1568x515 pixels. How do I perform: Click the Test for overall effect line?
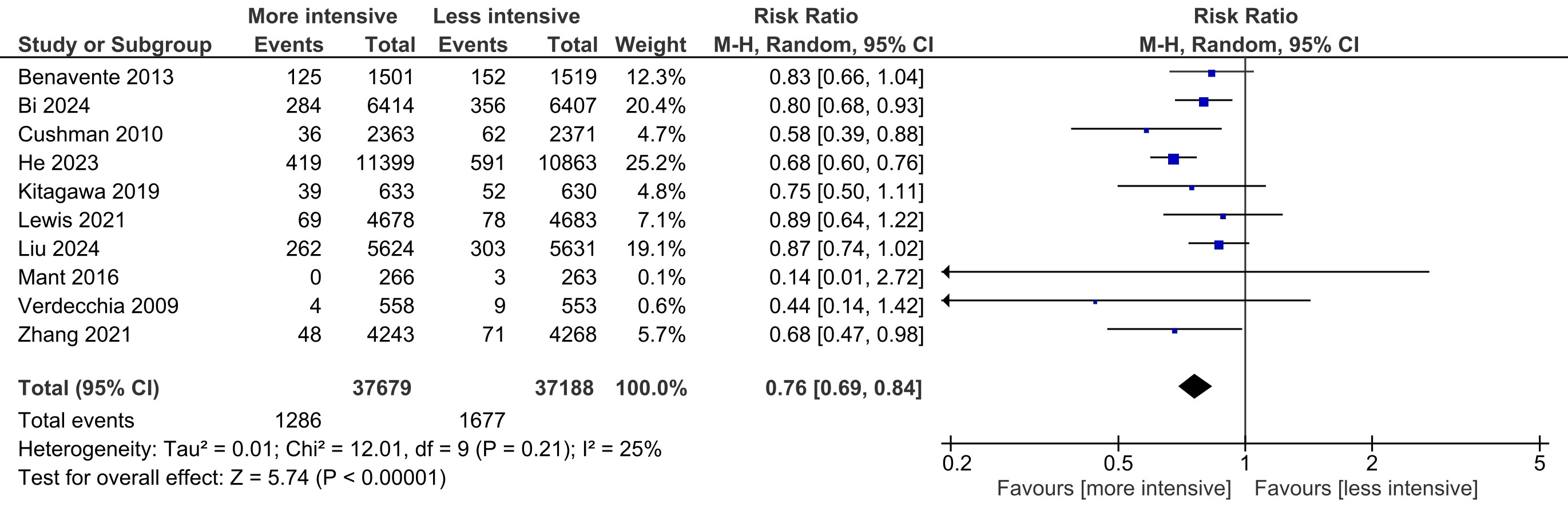[232, 478]
